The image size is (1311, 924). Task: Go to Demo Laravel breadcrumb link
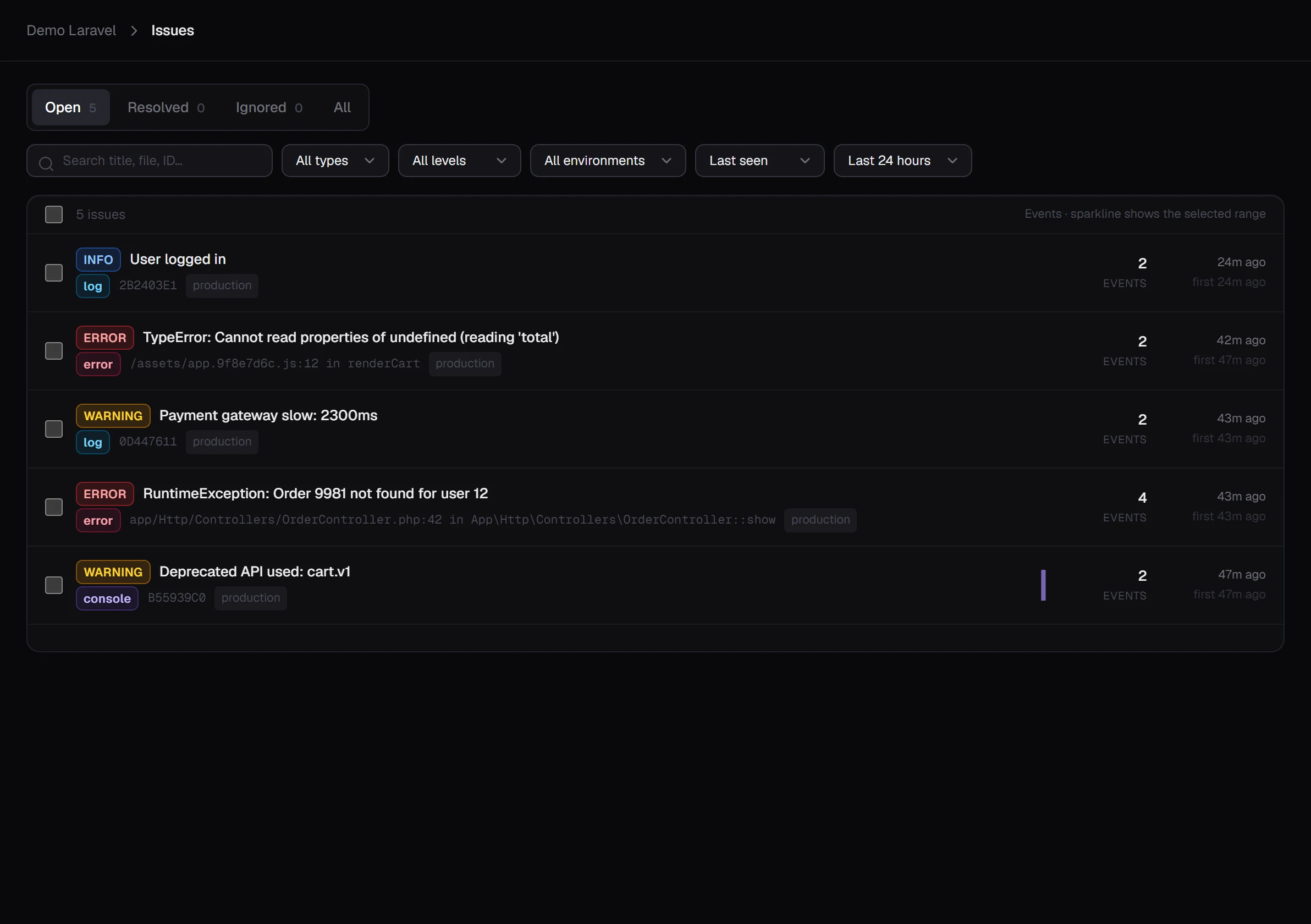pos(71,31)
